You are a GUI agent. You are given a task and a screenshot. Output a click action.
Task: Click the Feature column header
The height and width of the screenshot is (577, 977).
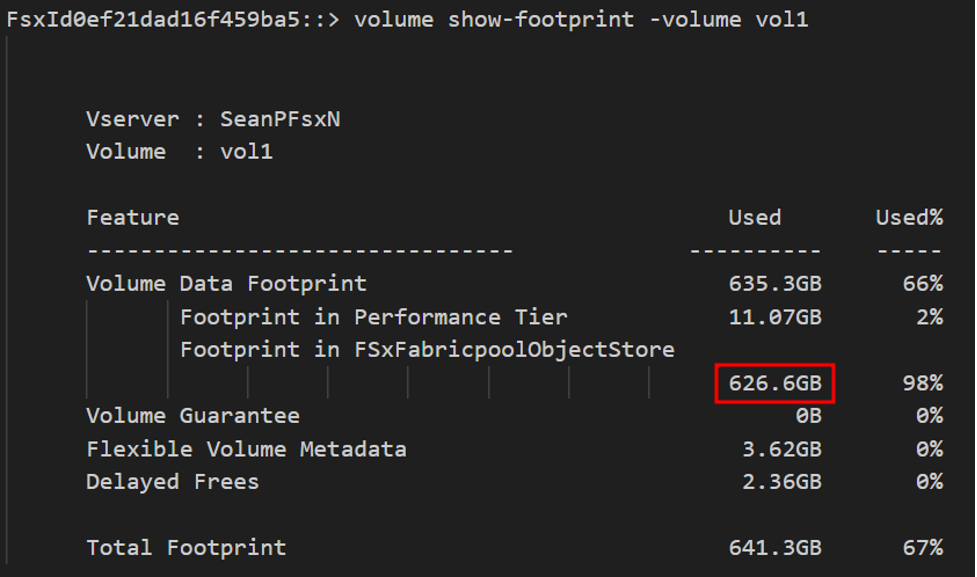133,218
